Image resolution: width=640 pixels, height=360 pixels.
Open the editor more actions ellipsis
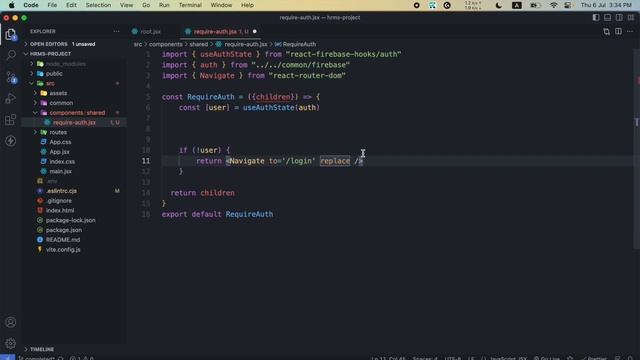point(630,31)
